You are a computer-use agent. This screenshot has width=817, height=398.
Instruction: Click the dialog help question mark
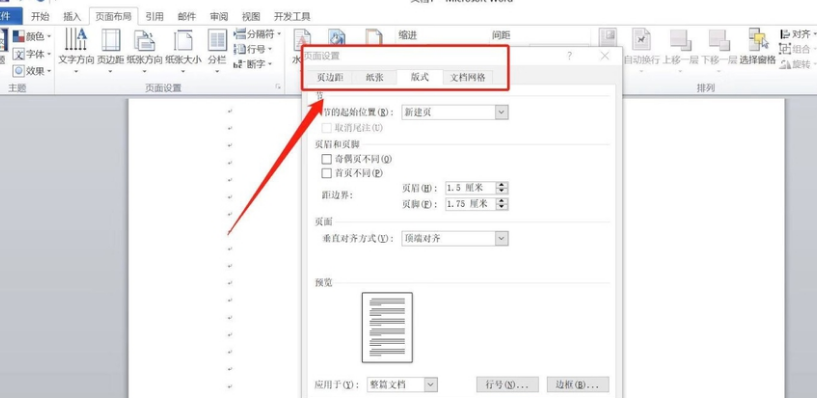tap(570, 56)
